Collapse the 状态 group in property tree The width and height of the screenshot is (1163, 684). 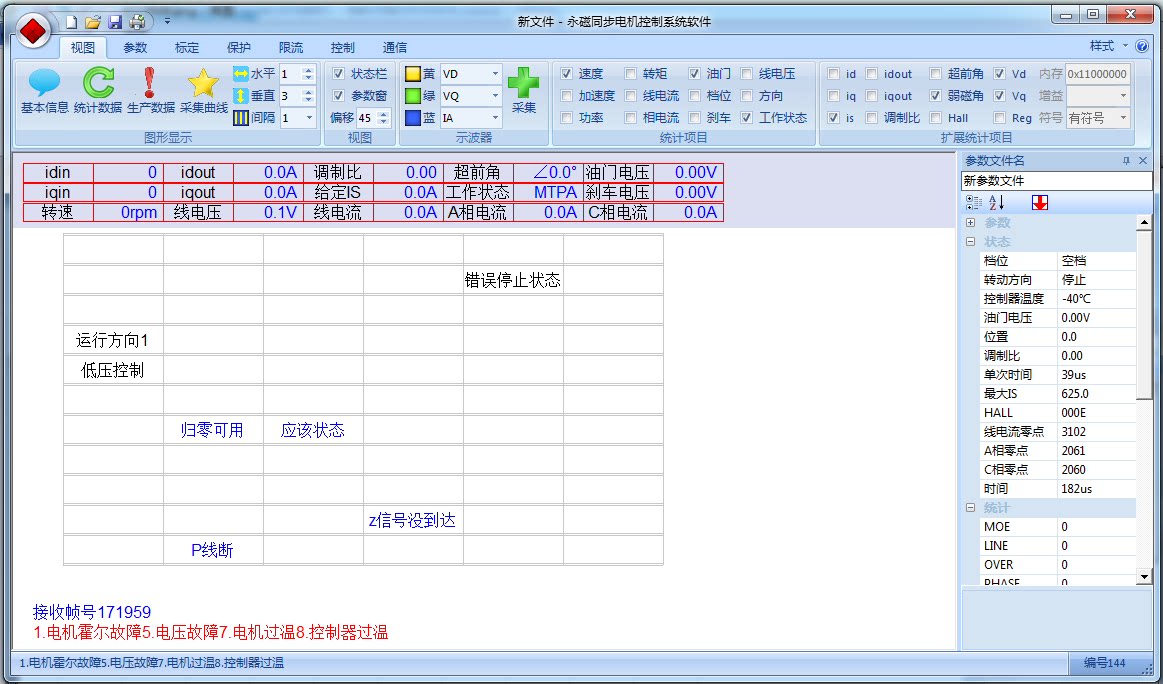pos(970,242)
